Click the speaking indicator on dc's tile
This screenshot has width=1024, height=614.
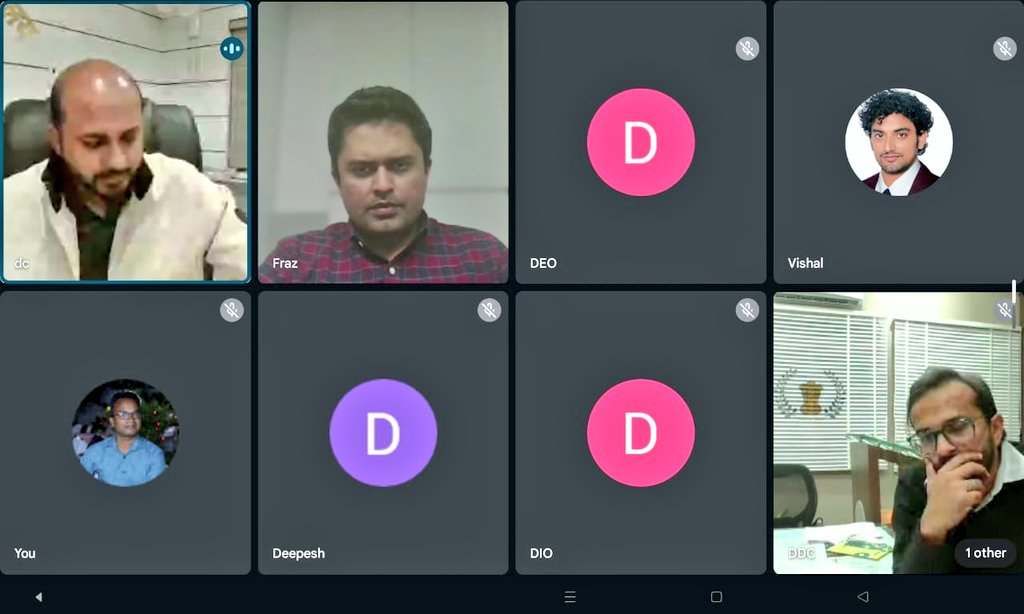tap(231, 48)
